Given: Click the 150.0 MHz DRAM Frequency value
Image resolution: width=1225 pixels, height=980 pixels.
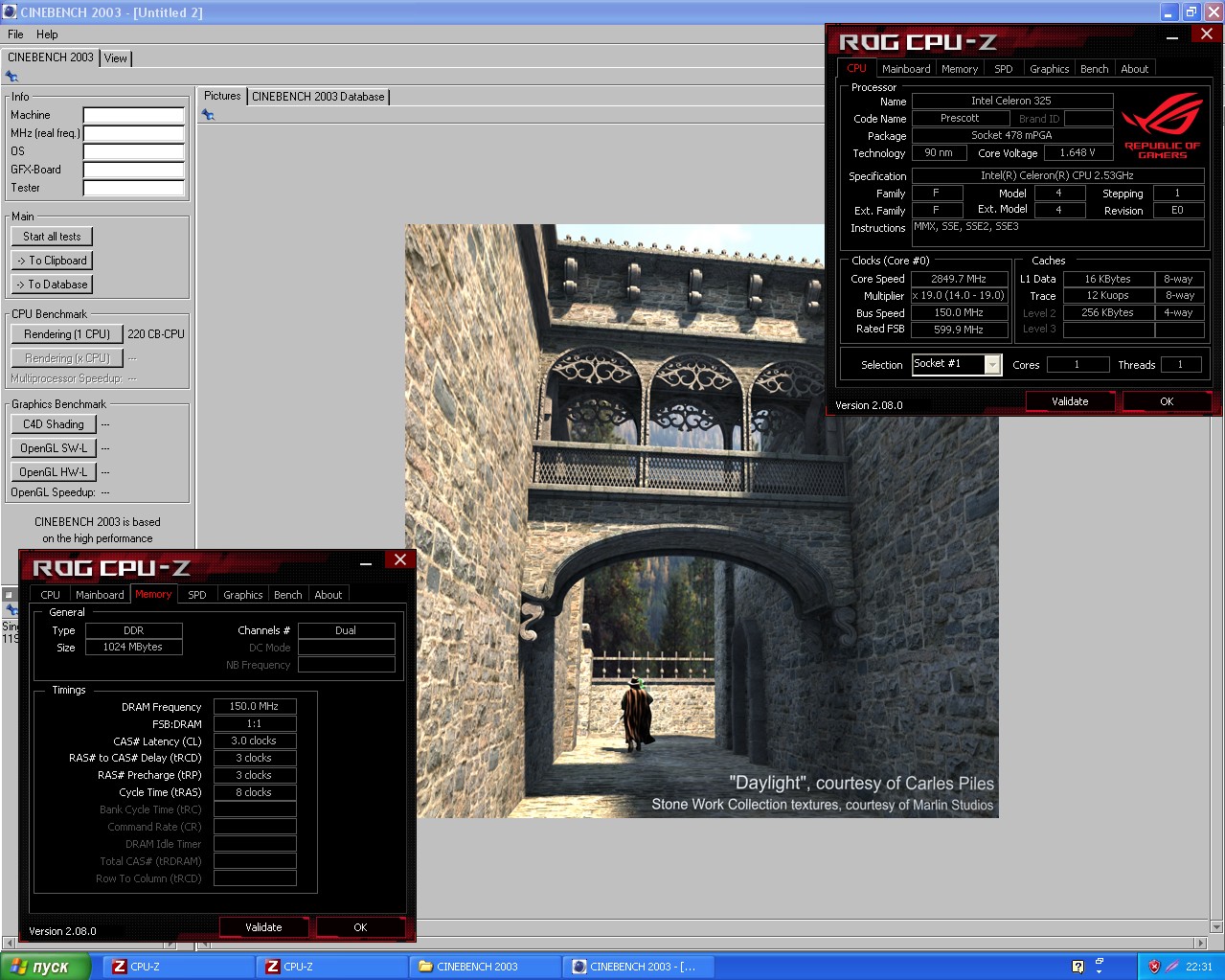Looking at the screenshot, I should [x=255, y=706].
